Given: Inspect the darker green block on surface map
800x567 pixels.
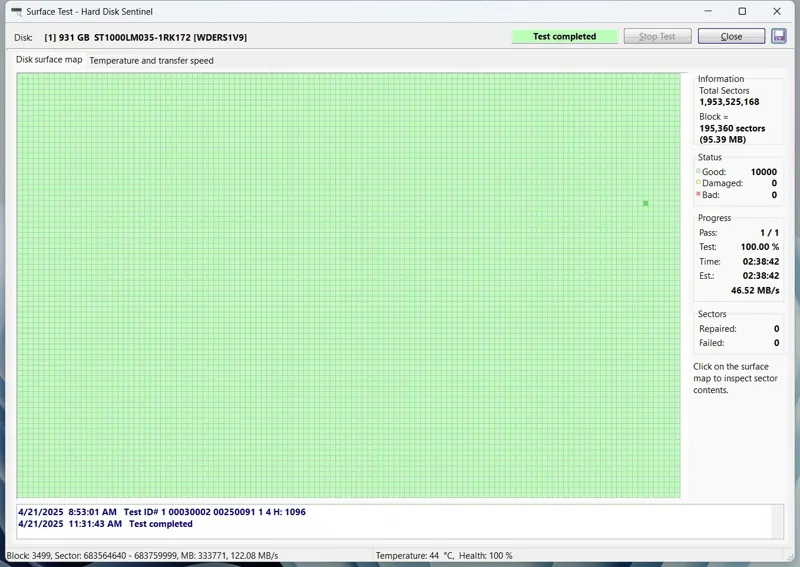Looking at the screenshot, I should pyautogui.click(x=646, y=203).
